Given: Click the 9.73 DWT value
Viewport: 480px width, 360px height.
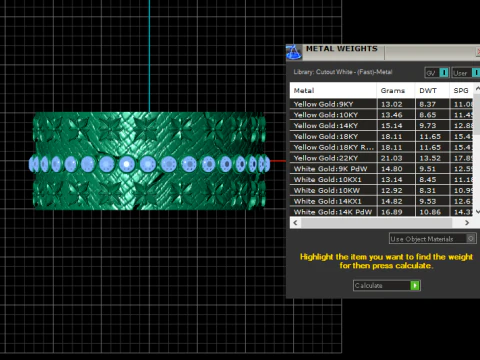Looking at the screenshot, I should pos(428,126).
